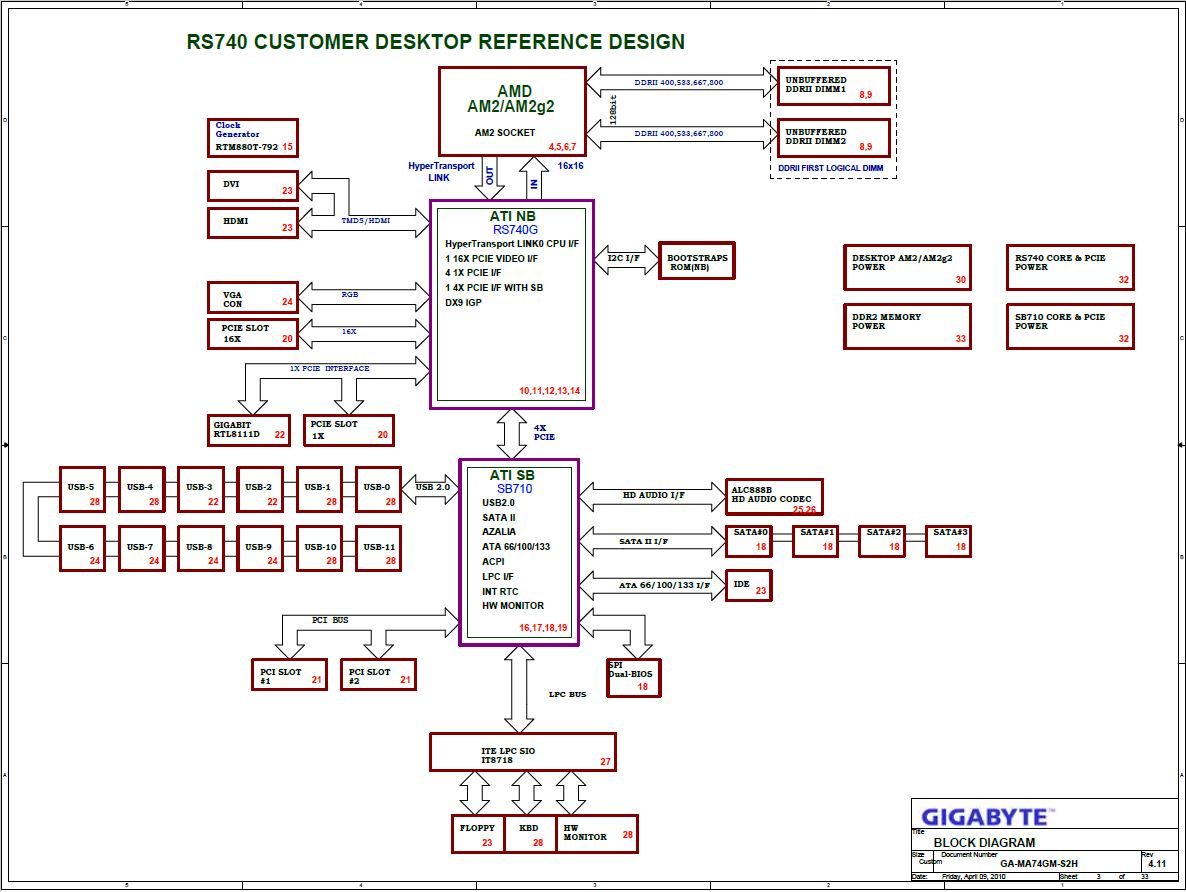Screen dimensions: 1186x892
Task: Click the UNBUFFERED DDRII DIMM2 block
Action: coord(834,138)
